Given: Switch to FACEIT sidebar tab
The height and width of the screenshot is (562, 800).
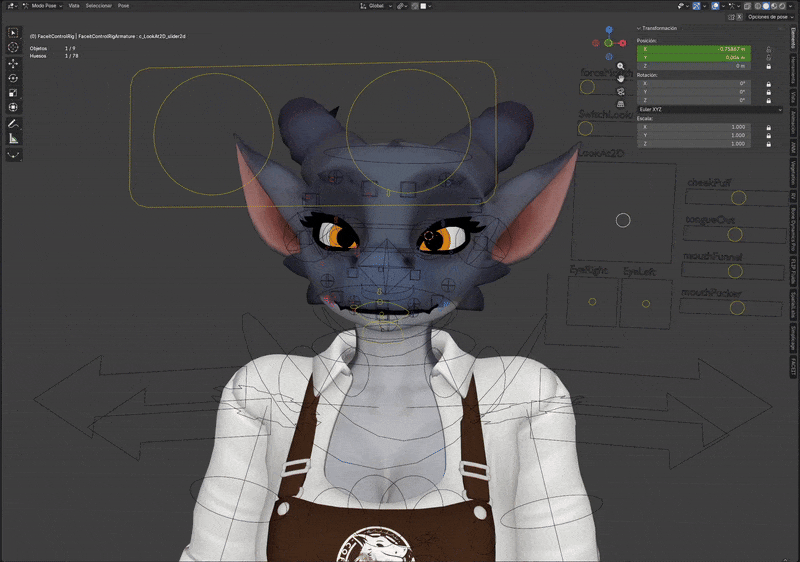Looking at the screenshot, I should point(793,367).
